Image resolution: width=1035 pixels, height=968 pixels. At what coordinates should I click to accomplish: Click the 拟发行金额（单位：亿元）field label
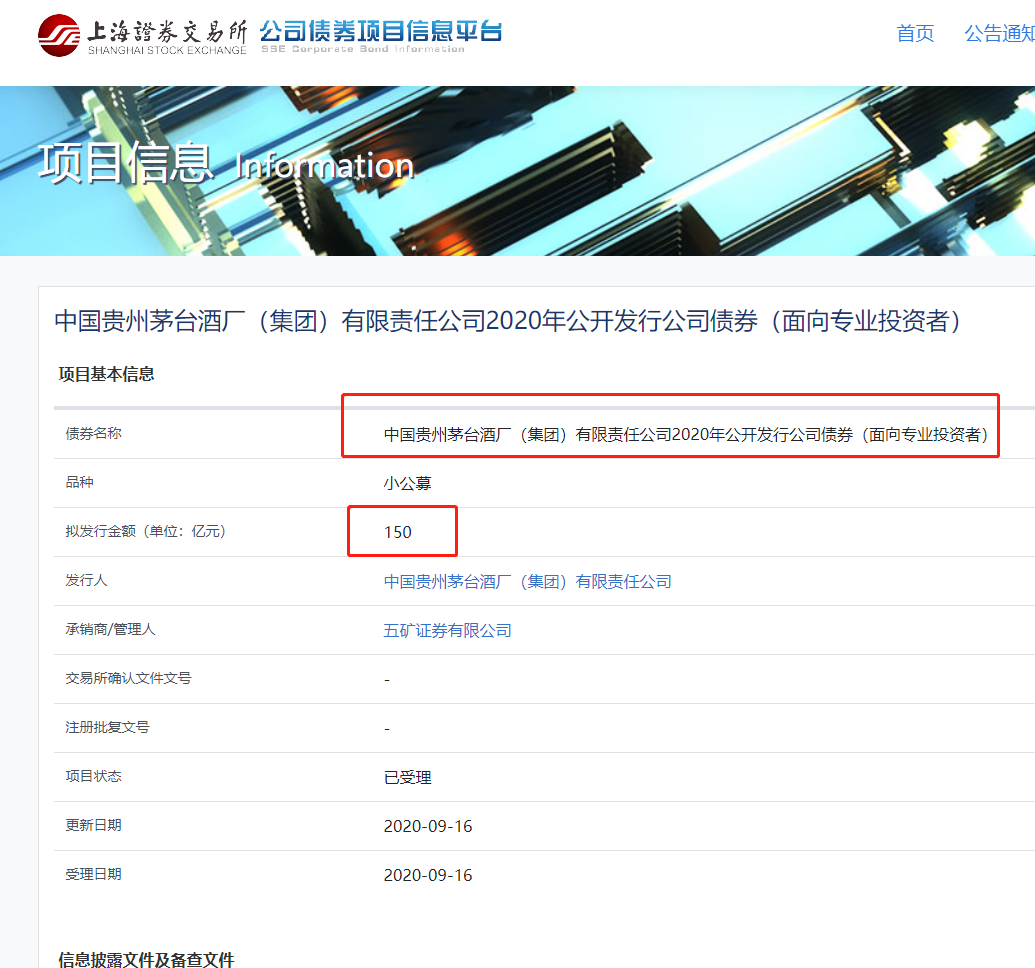146,531
